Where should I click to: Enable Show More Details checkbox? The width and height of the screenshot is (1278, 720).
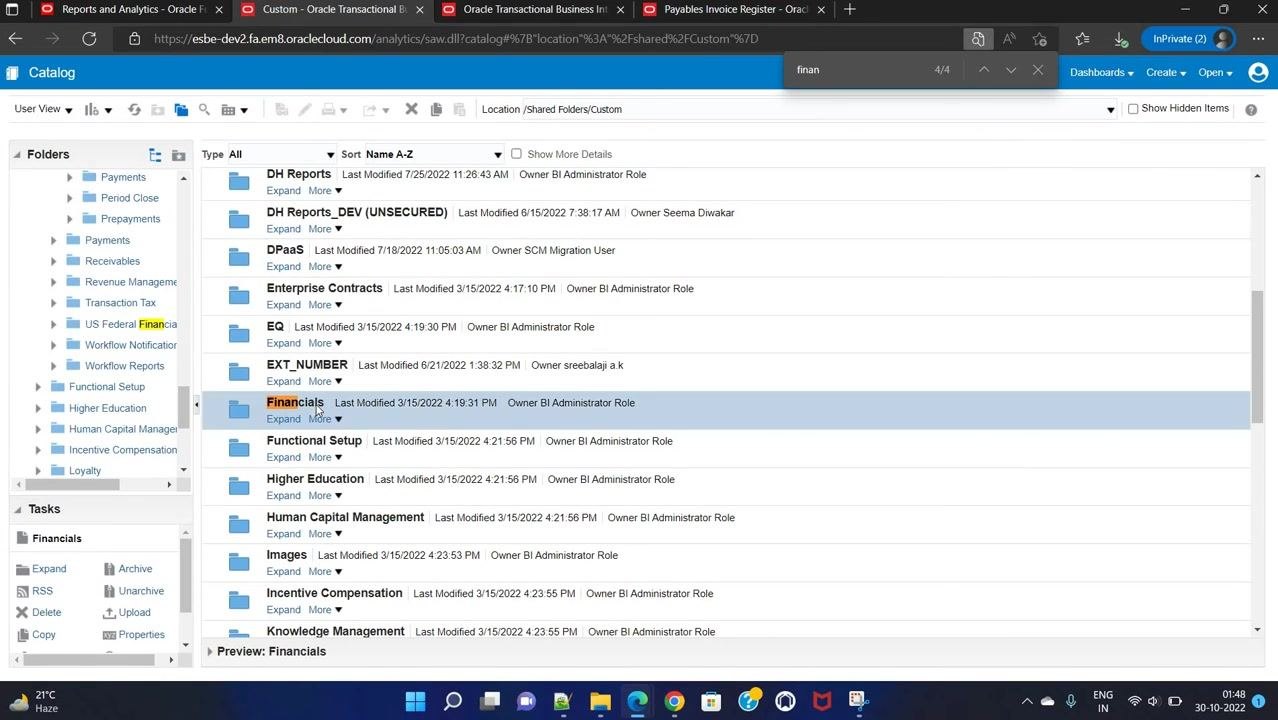[x=516, y=154]
